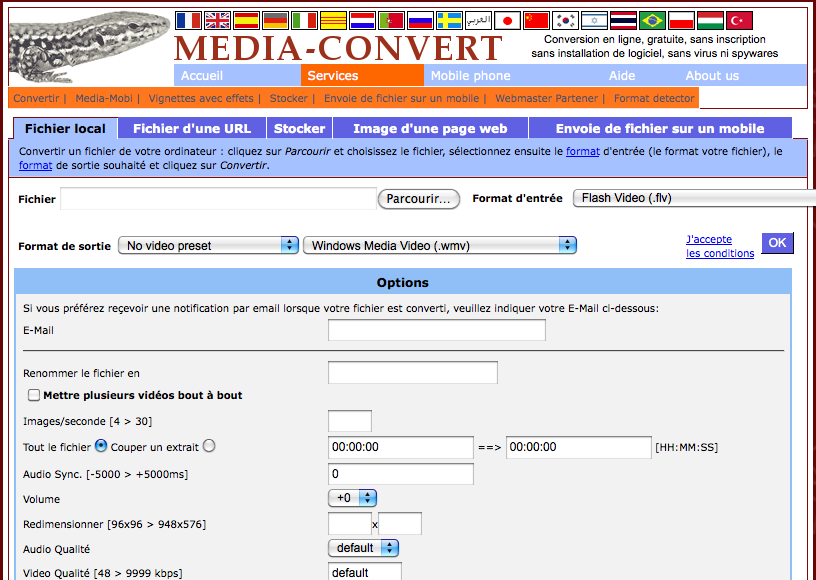Choose the Arabic language icon
Viewport: 816px width, 580px height.
coord(478,20)
